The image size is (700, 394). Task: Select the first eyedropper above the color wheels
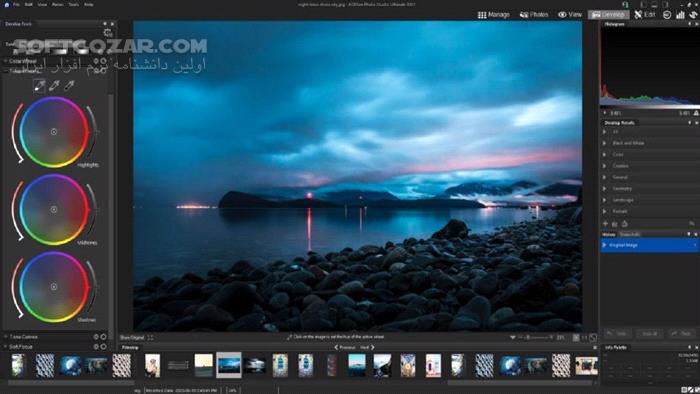click(x=40, y=85)
